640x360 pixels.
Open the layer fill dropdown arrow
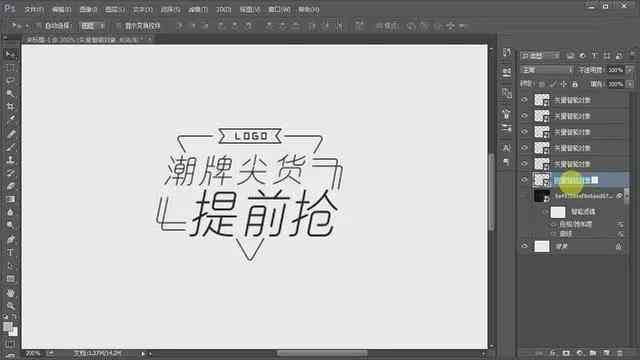[x=630, y=84]
